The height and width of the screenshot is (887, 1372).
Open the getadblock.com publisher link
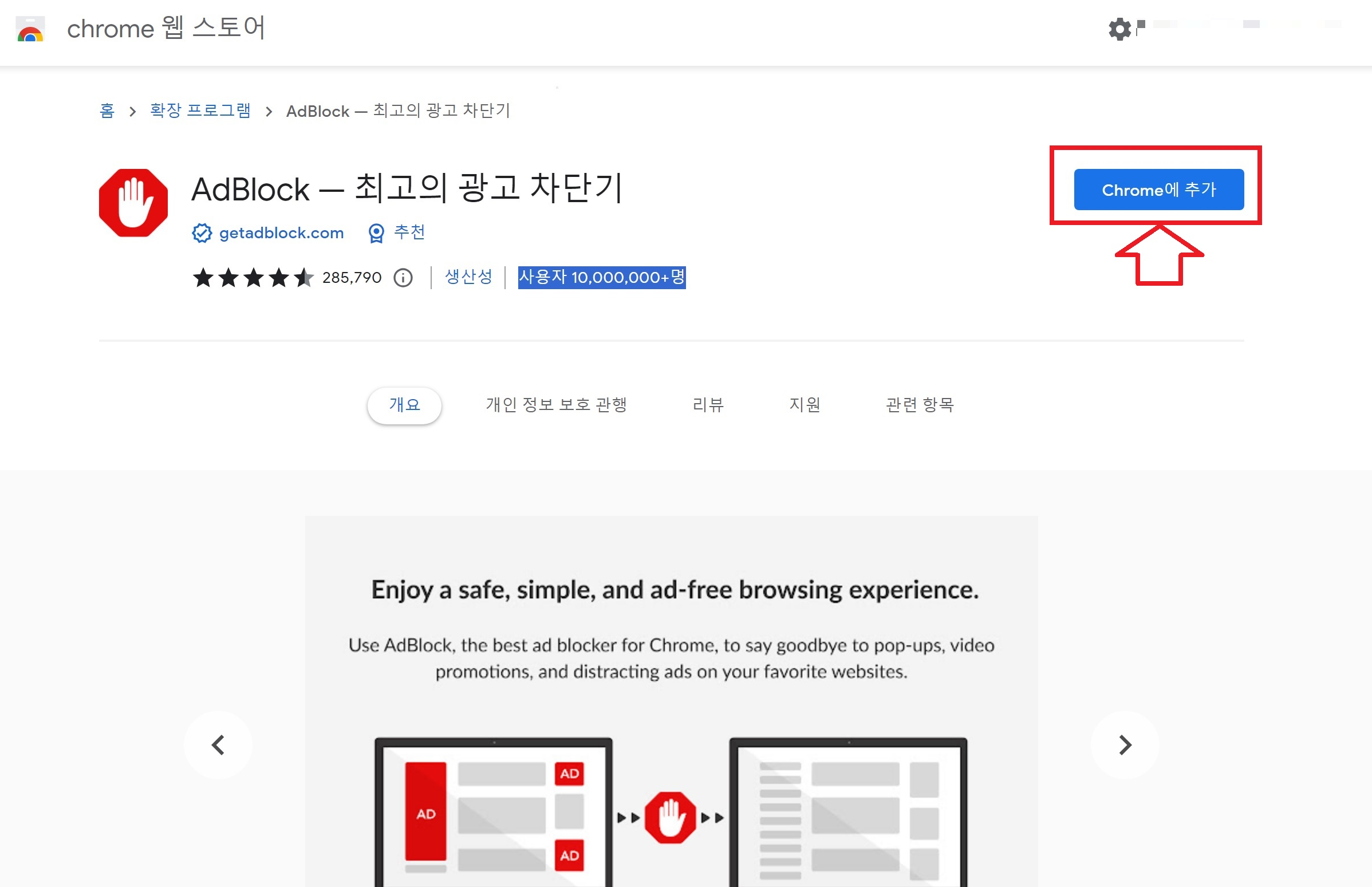281,232
